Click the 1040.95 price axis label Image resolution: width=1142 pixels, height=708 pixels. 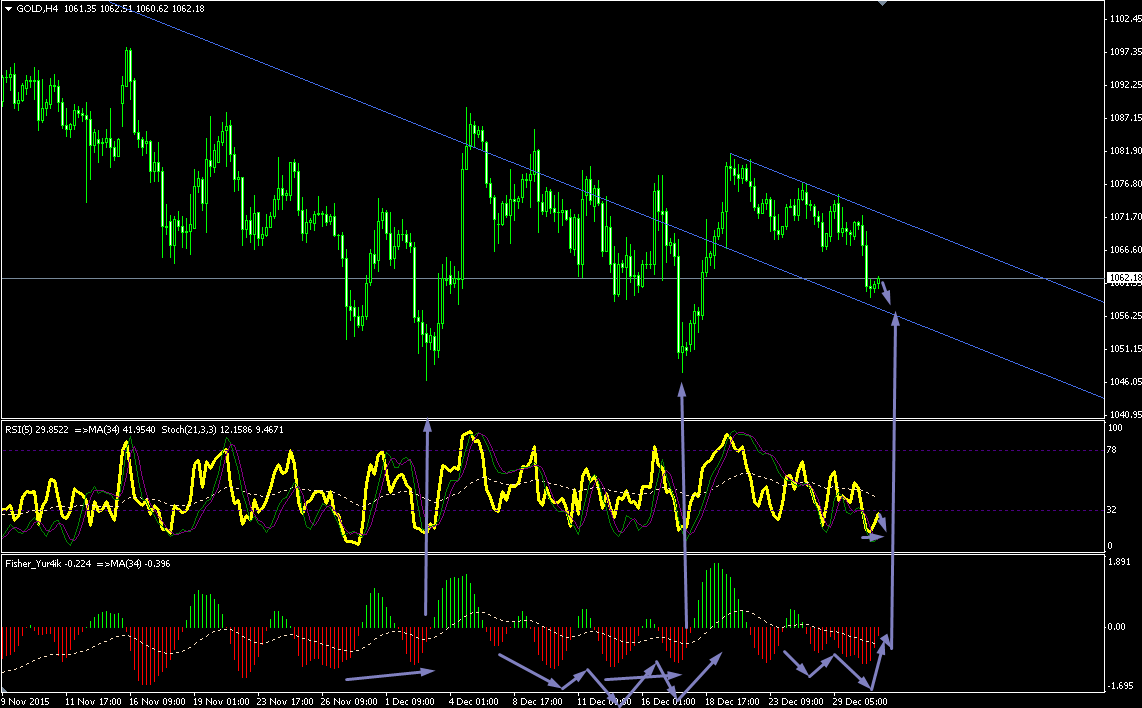[1126, 414]
